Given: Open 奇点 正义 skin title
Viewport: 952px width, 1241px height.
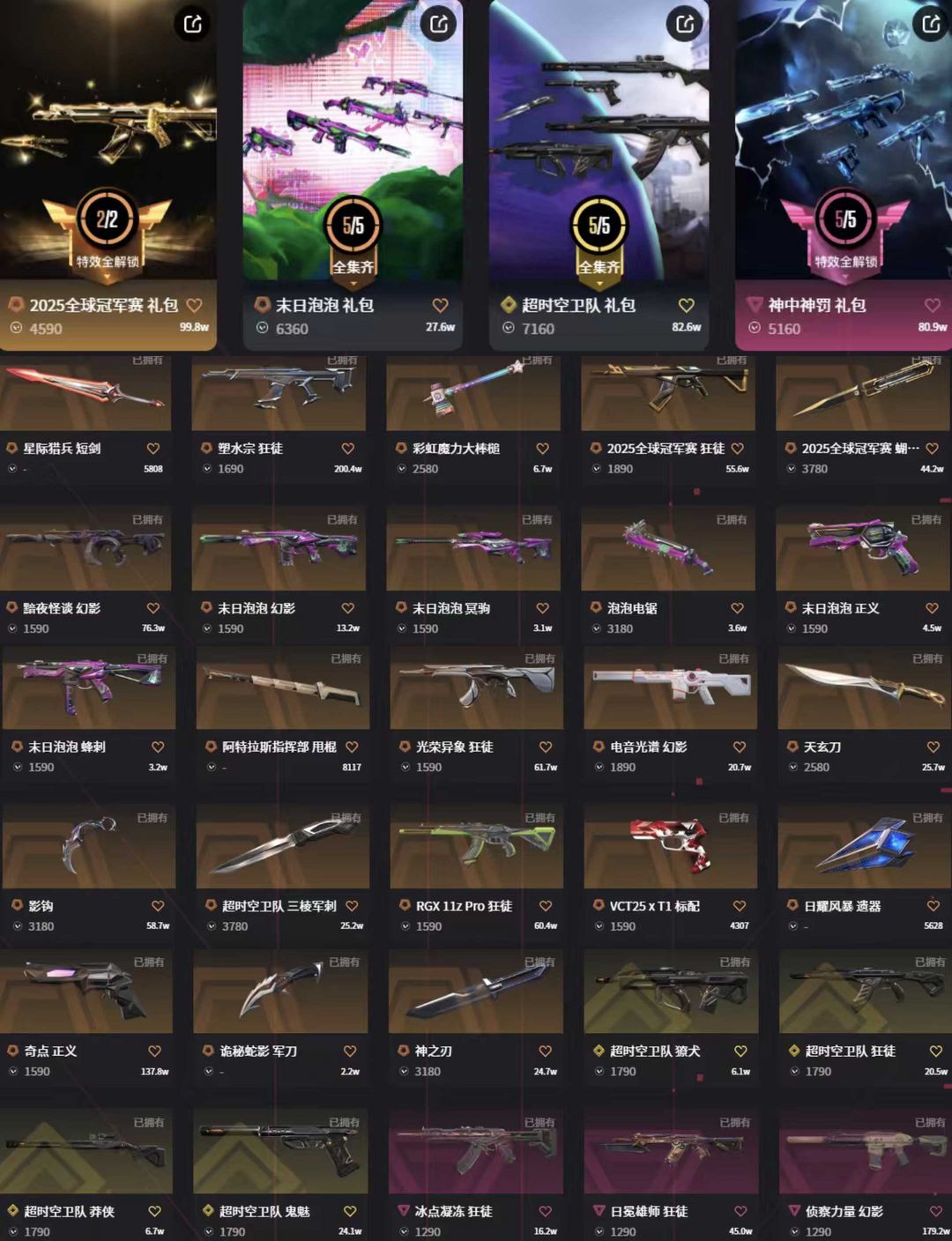Looking at the screenshot, I should 50,1051.
